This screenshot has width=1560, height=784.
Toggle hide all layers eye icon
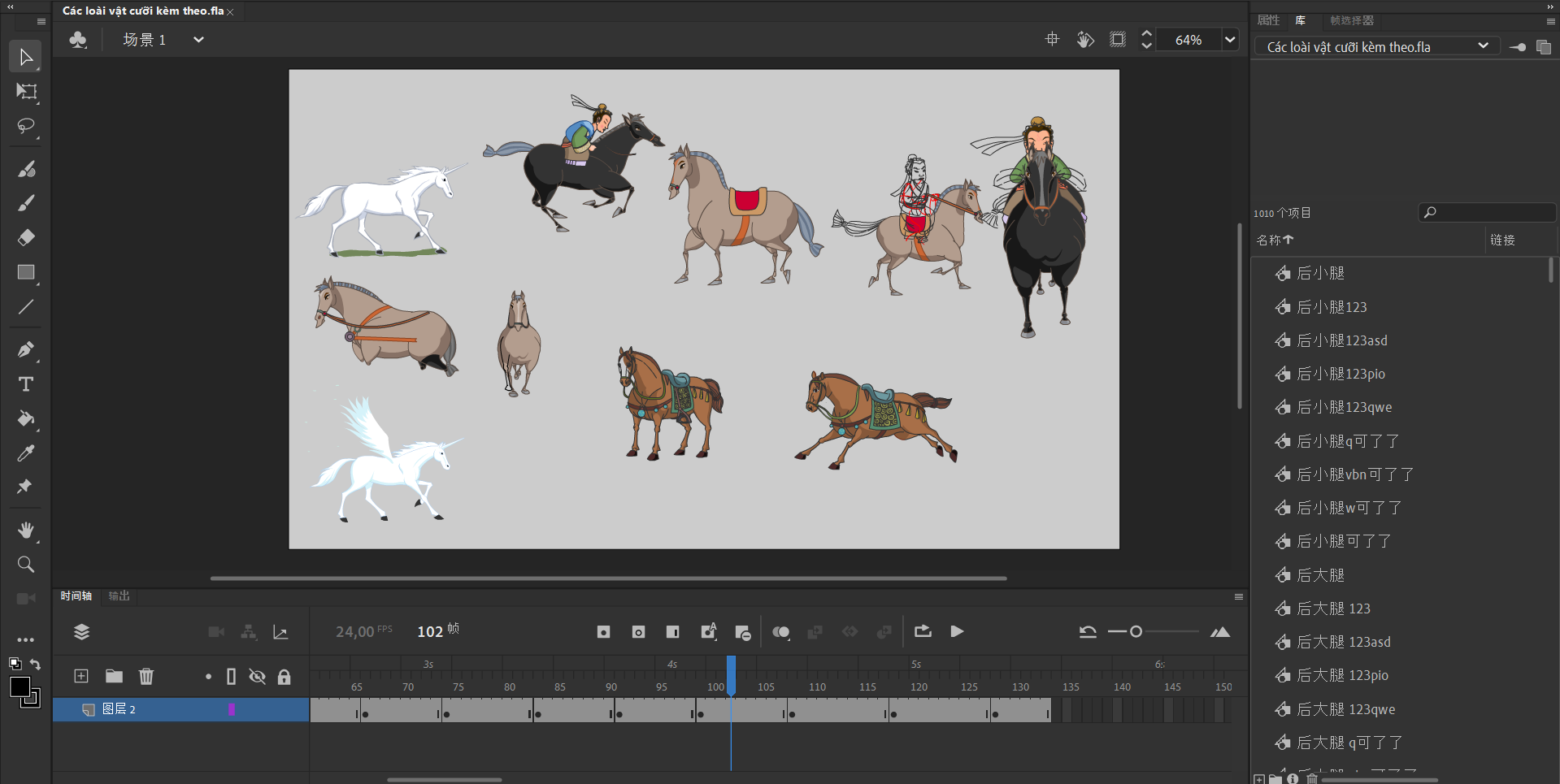click(x=257, y=677)
